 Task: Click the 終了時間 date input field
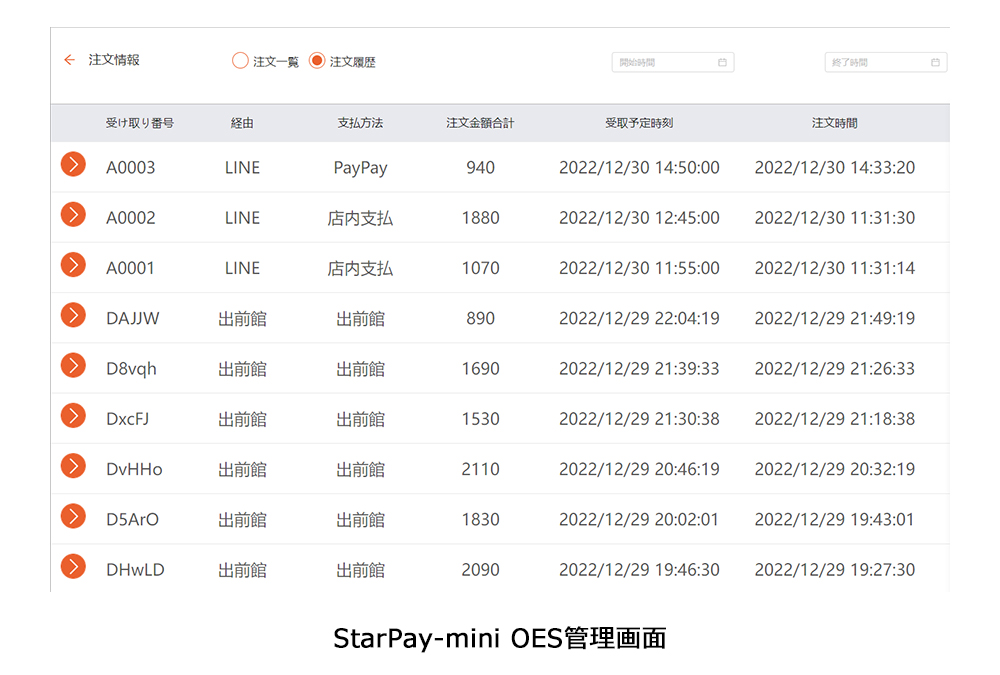(886, 63)
